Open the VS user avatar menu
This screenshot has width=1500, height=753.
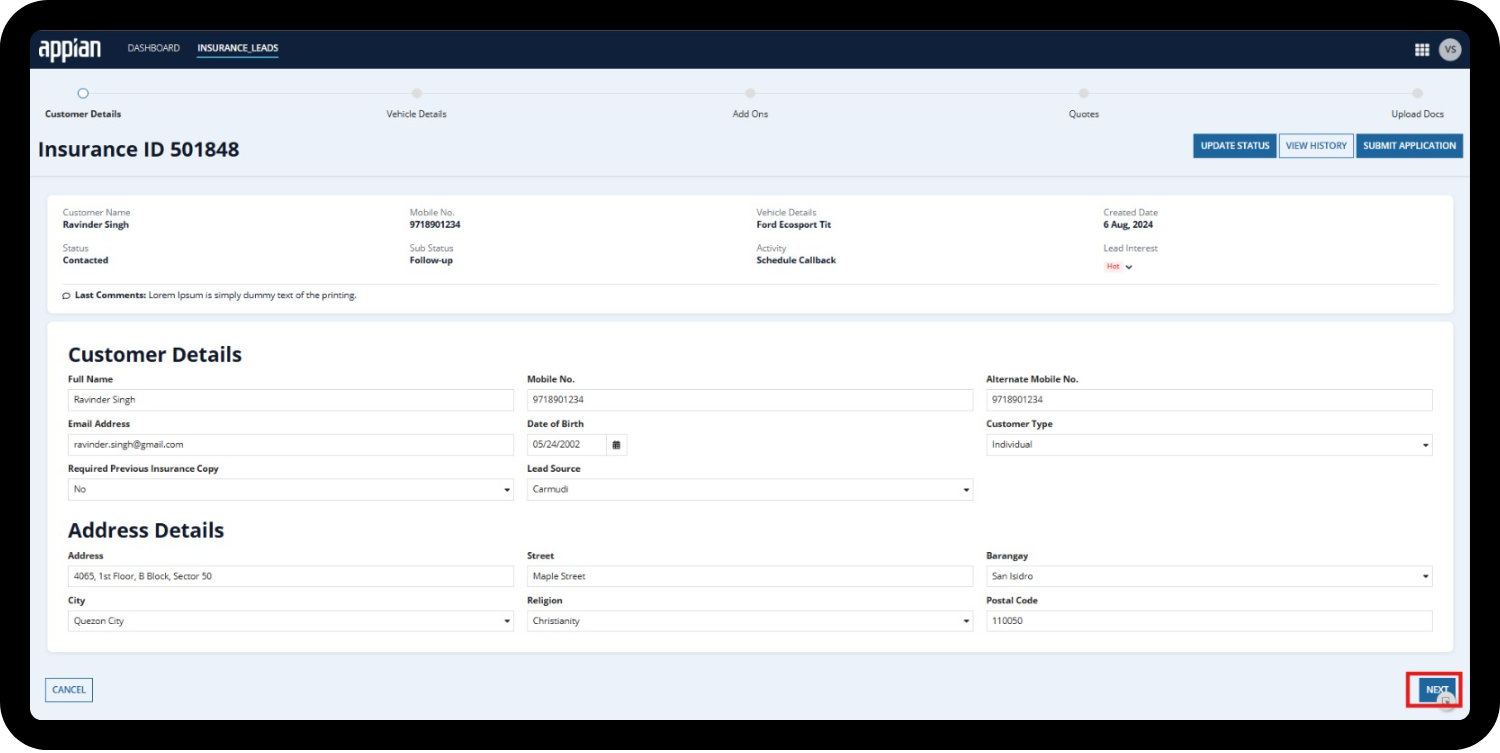pyautogui.click(x=1449, y=49)
